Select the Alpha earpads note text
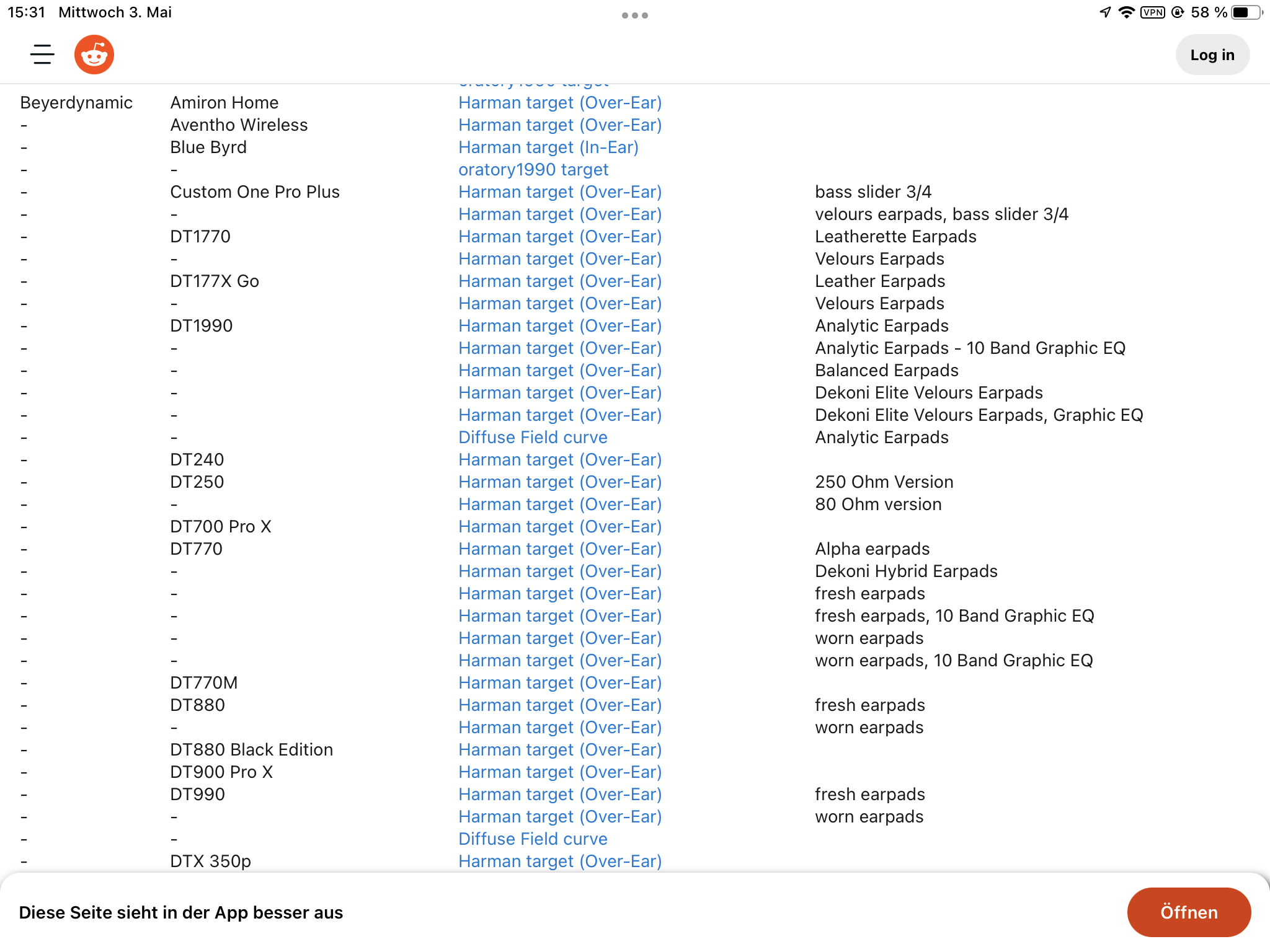Image resolution: width=1270 pixels, height=952 pixels. coord(873,549)
